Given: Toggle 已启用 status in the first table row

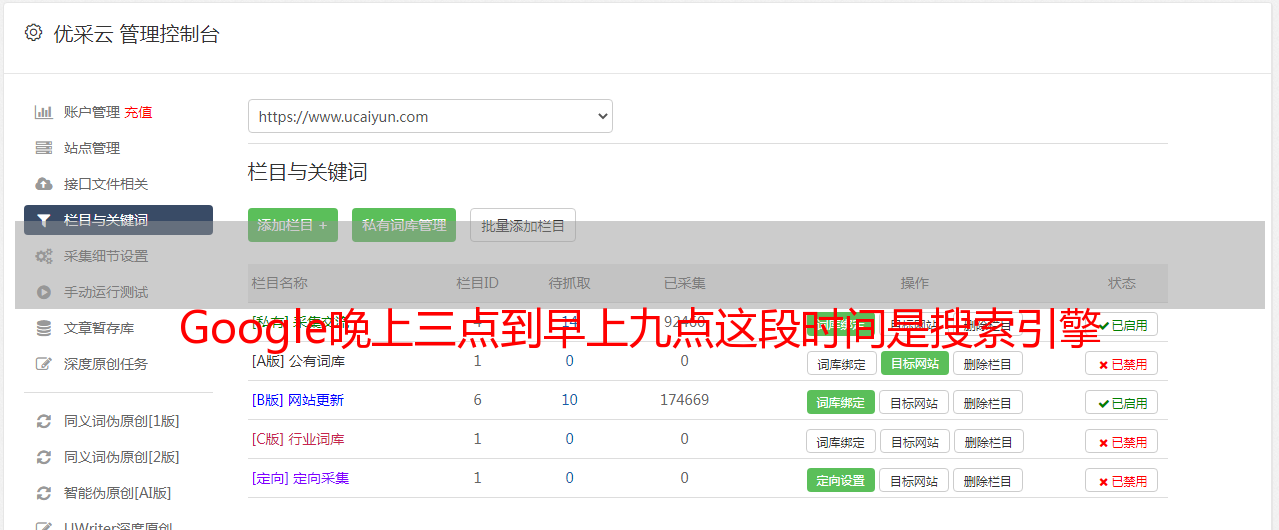Looking at the screenshot, I should [1122, 325].
